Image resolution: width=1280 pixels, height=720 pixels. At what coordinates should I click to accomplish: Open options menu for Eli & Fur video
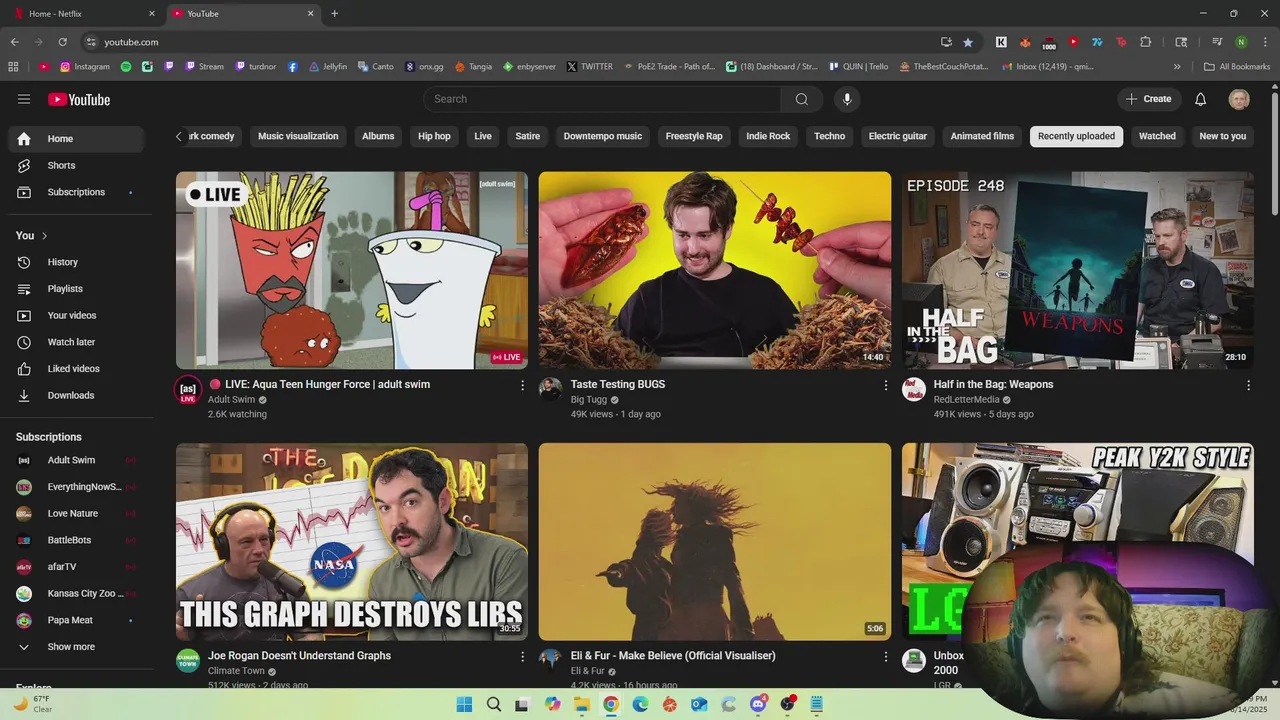(885, 656)
